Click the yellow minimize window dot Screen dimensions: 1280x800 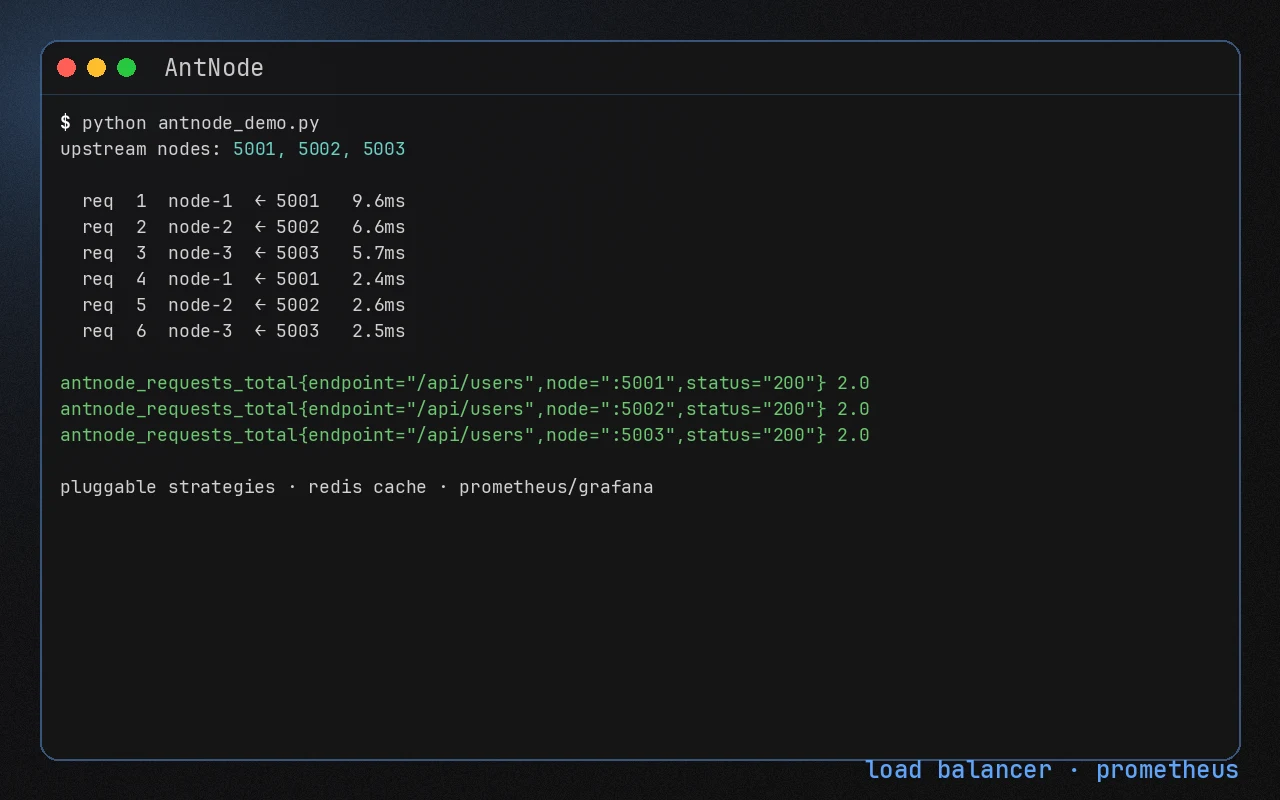point(97,68)
